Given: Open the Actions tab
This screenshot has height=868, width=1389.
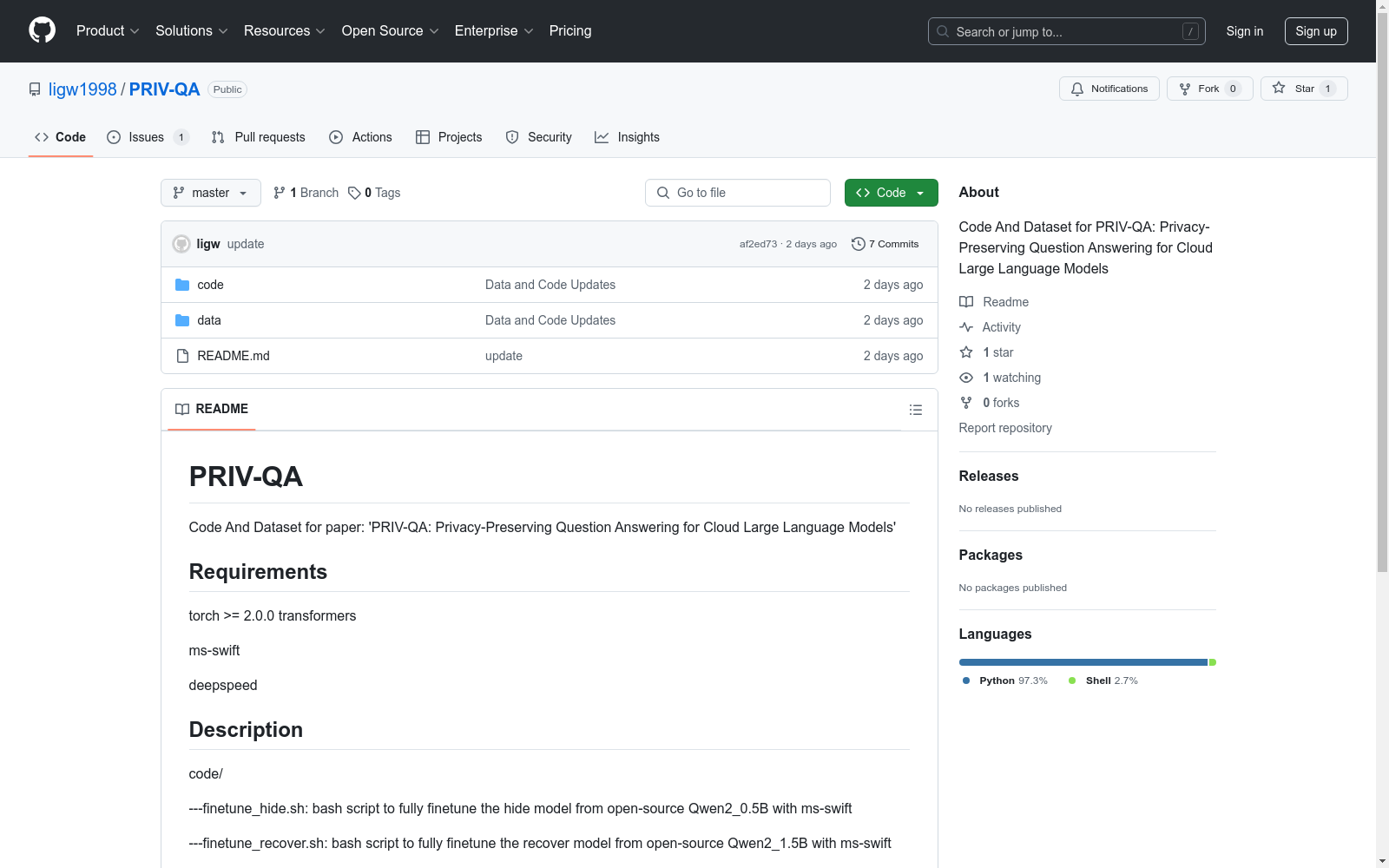Looking at the screenshot, I should click(360, 137).
